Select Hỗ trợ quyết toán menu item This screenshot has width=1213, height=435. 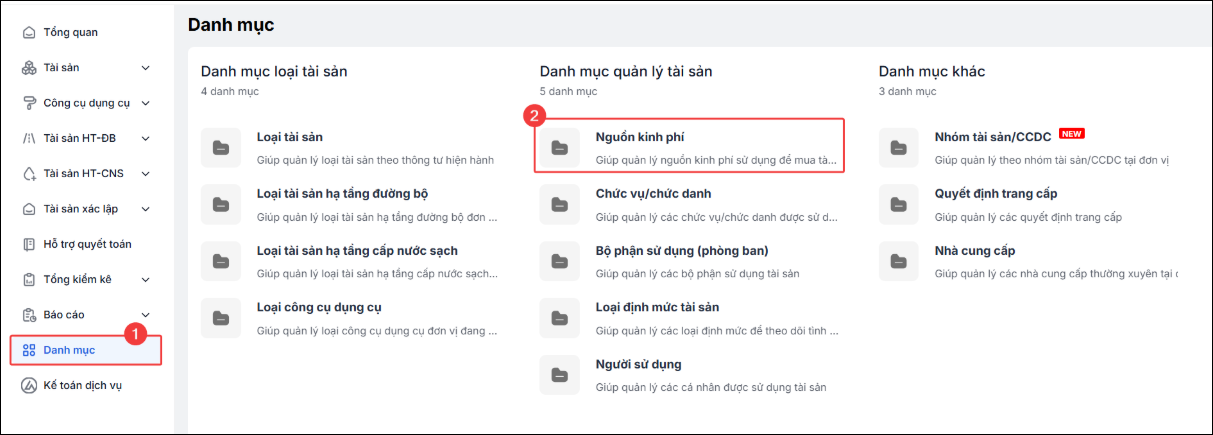coord(86,244)
